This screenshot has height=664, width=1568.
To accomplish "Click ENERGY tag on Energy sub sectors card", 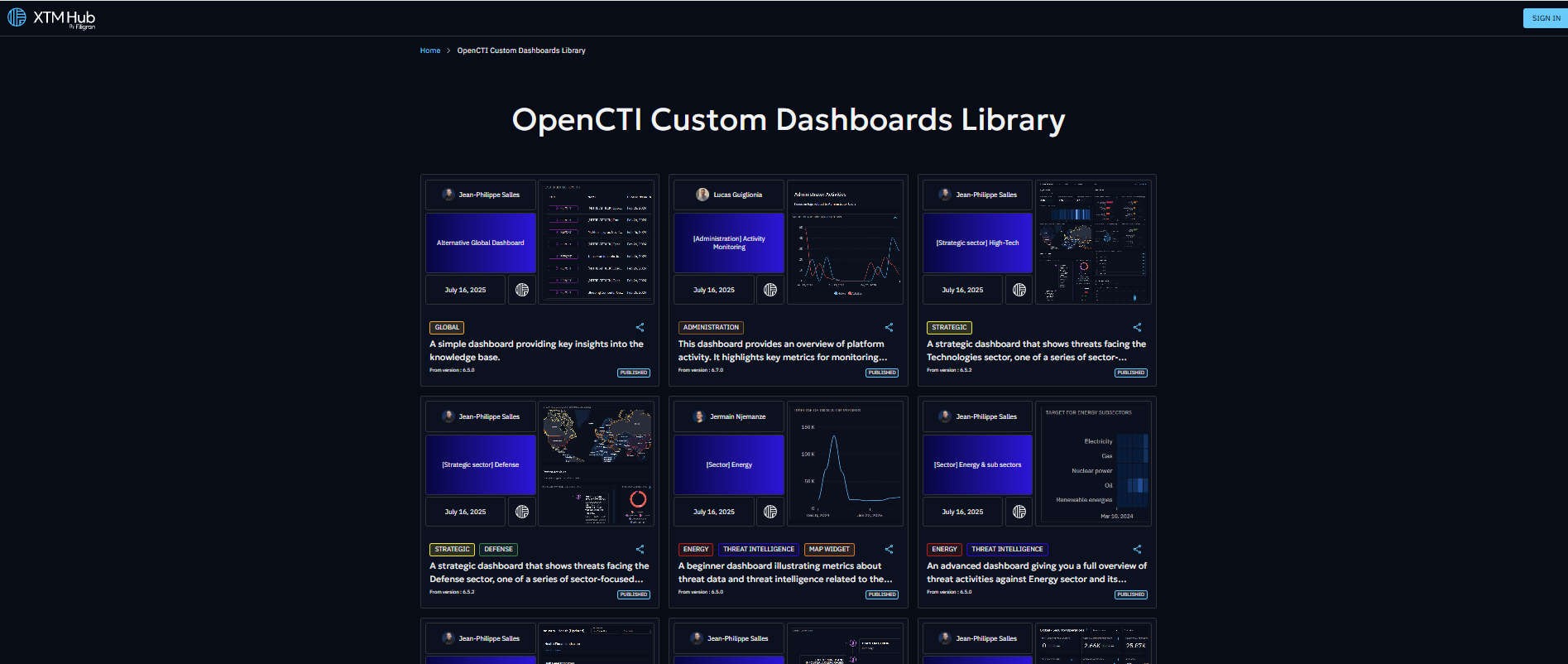I will (944, 549).
